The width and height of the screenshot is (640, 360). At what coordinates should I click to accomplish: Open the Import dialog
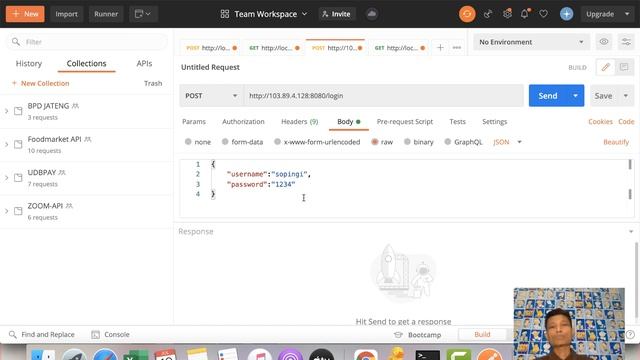[x=66, y=14]
